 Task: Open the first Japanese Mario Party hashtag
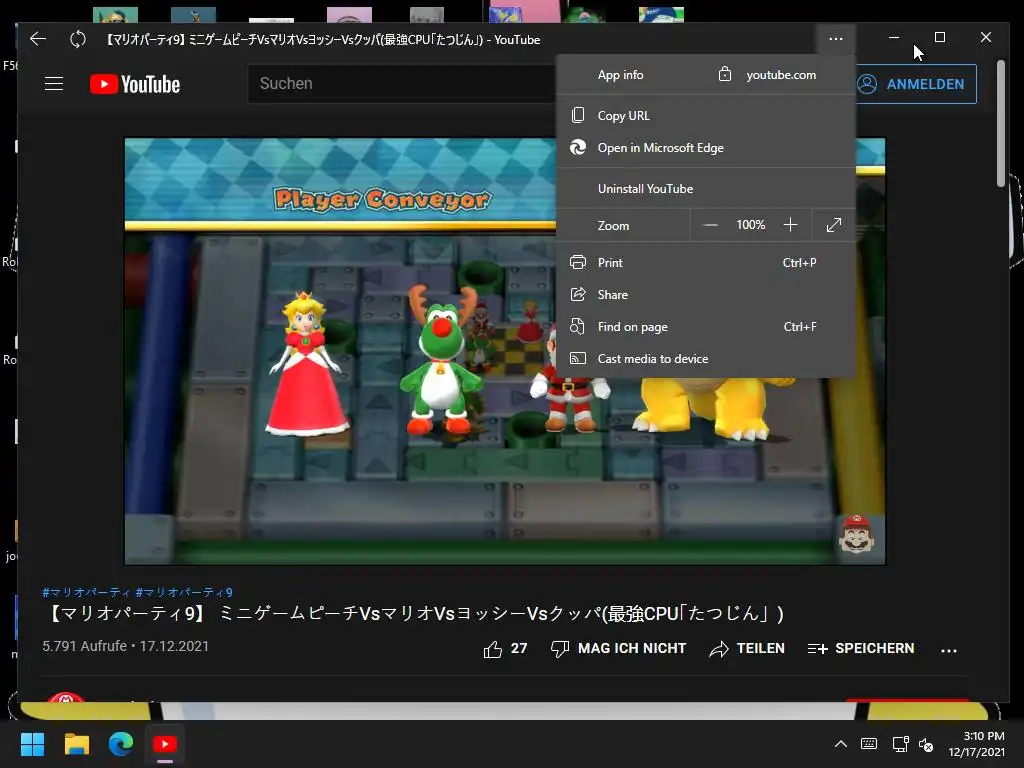pyautogui.click(x=86, y=592)
